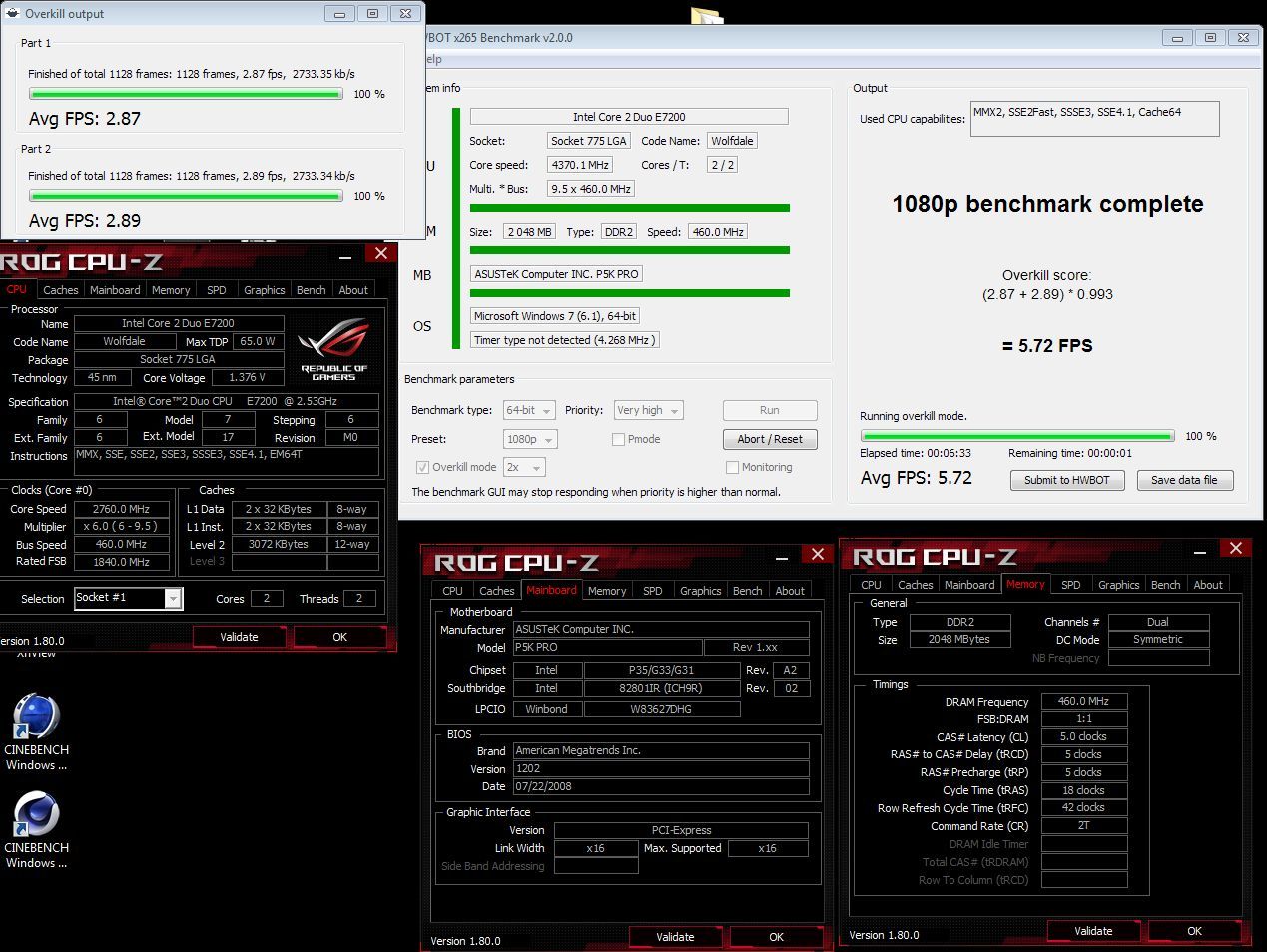Image resolution: width=1267 pixels, height=952 pixels.
Task: Open Graphics tab in Memory CPU-Z window
Action: [1118, 585]
